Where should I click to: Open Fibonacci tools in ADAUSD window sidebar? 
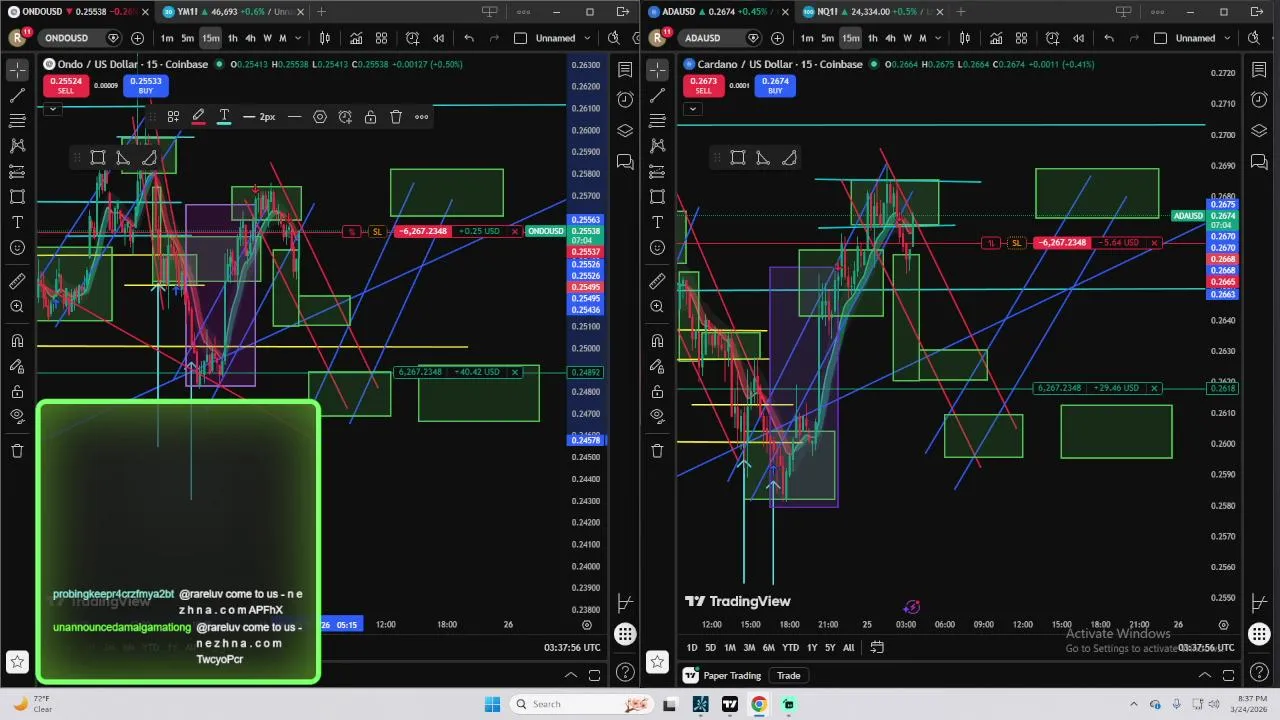[x=657, y=120]
